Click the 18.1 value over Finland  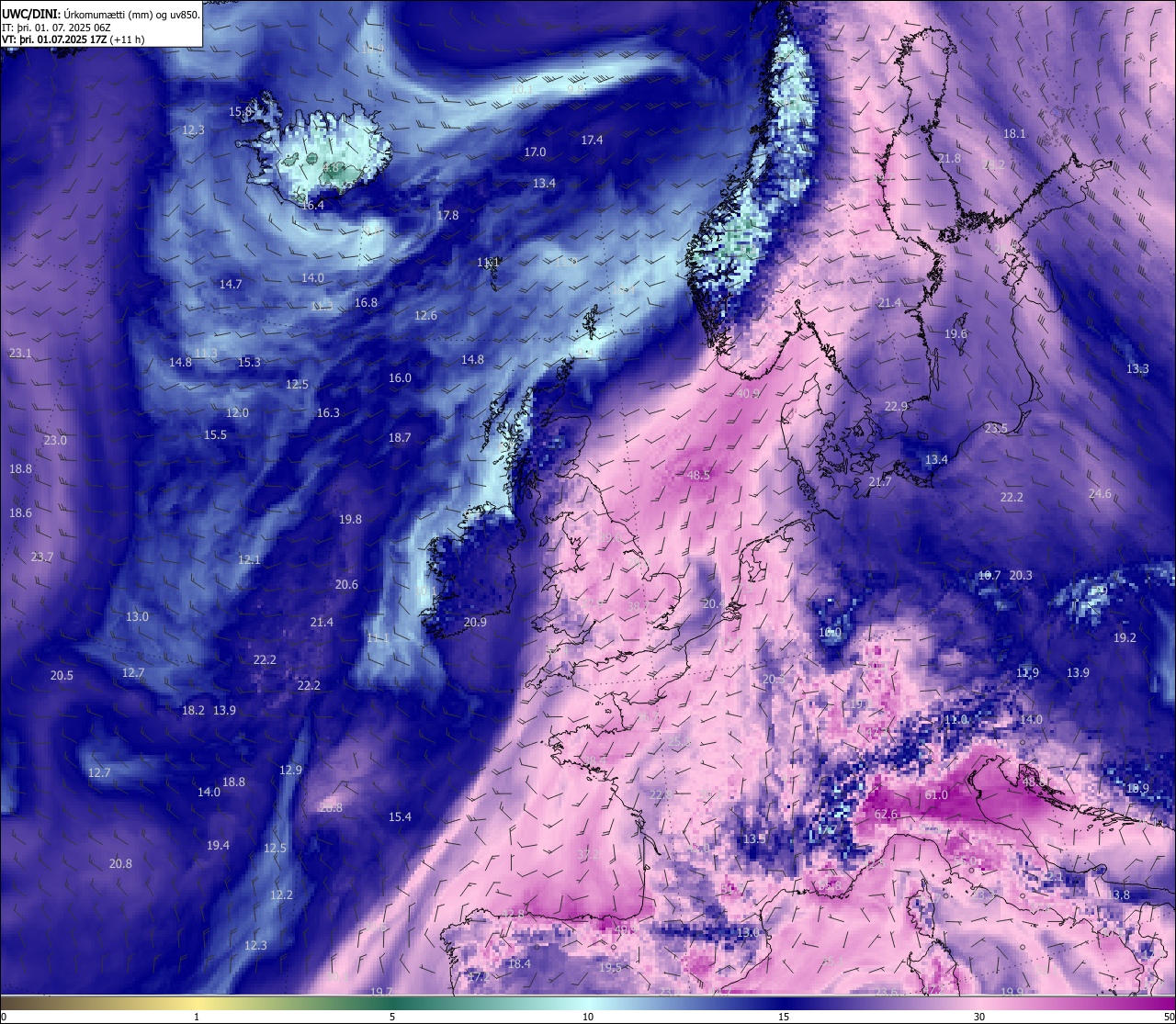(1014, 134)
